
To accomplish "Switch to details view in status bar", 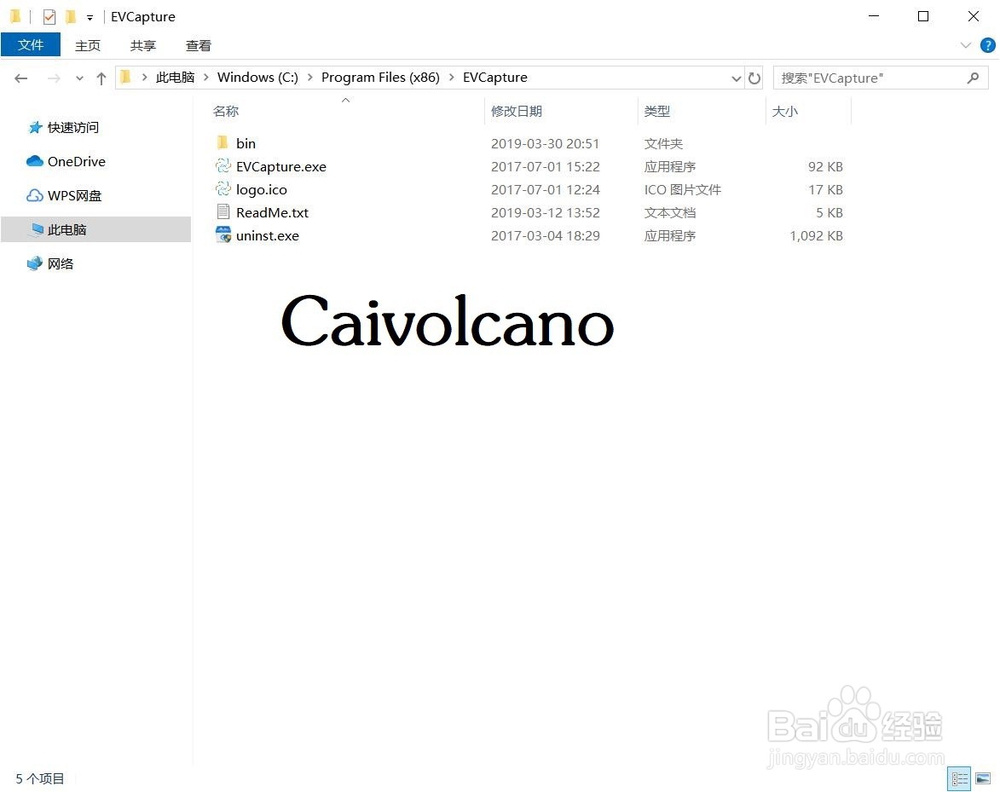I will click(x=959, y=779).
